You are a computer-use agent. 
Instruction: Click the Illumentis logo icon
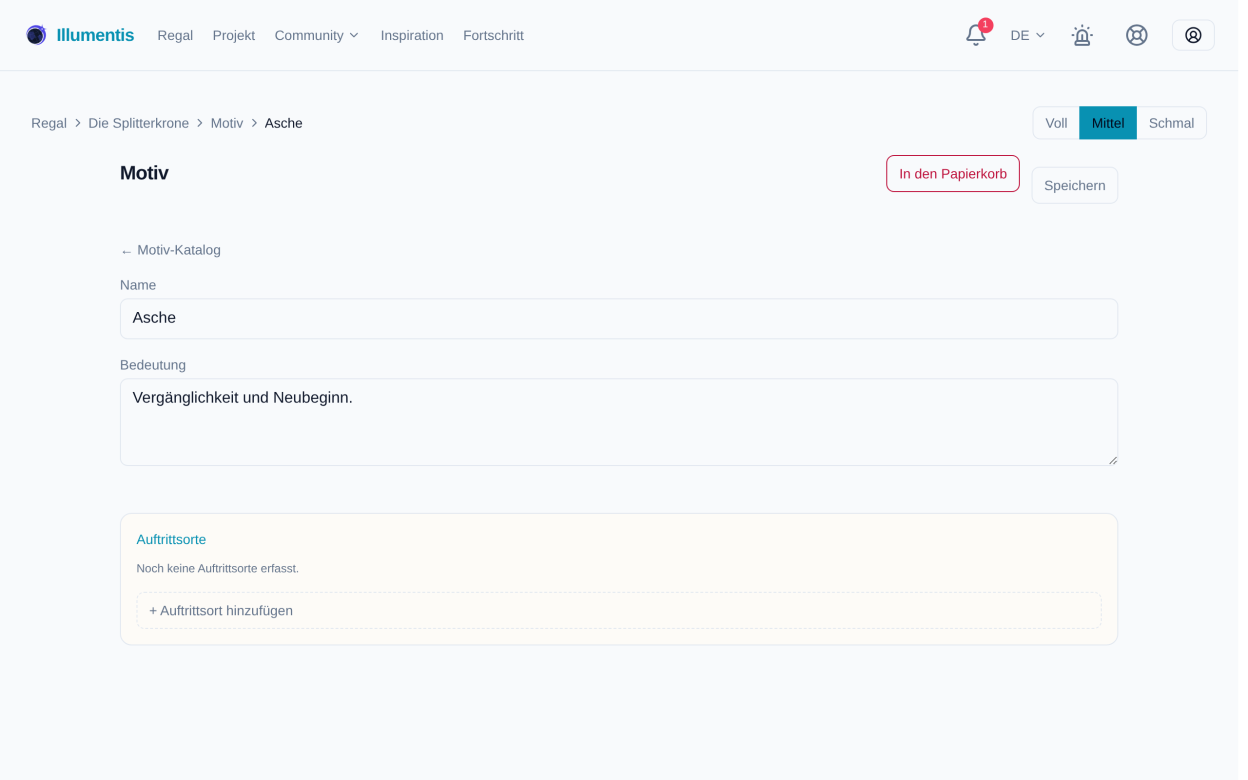(x=36, y=35)
